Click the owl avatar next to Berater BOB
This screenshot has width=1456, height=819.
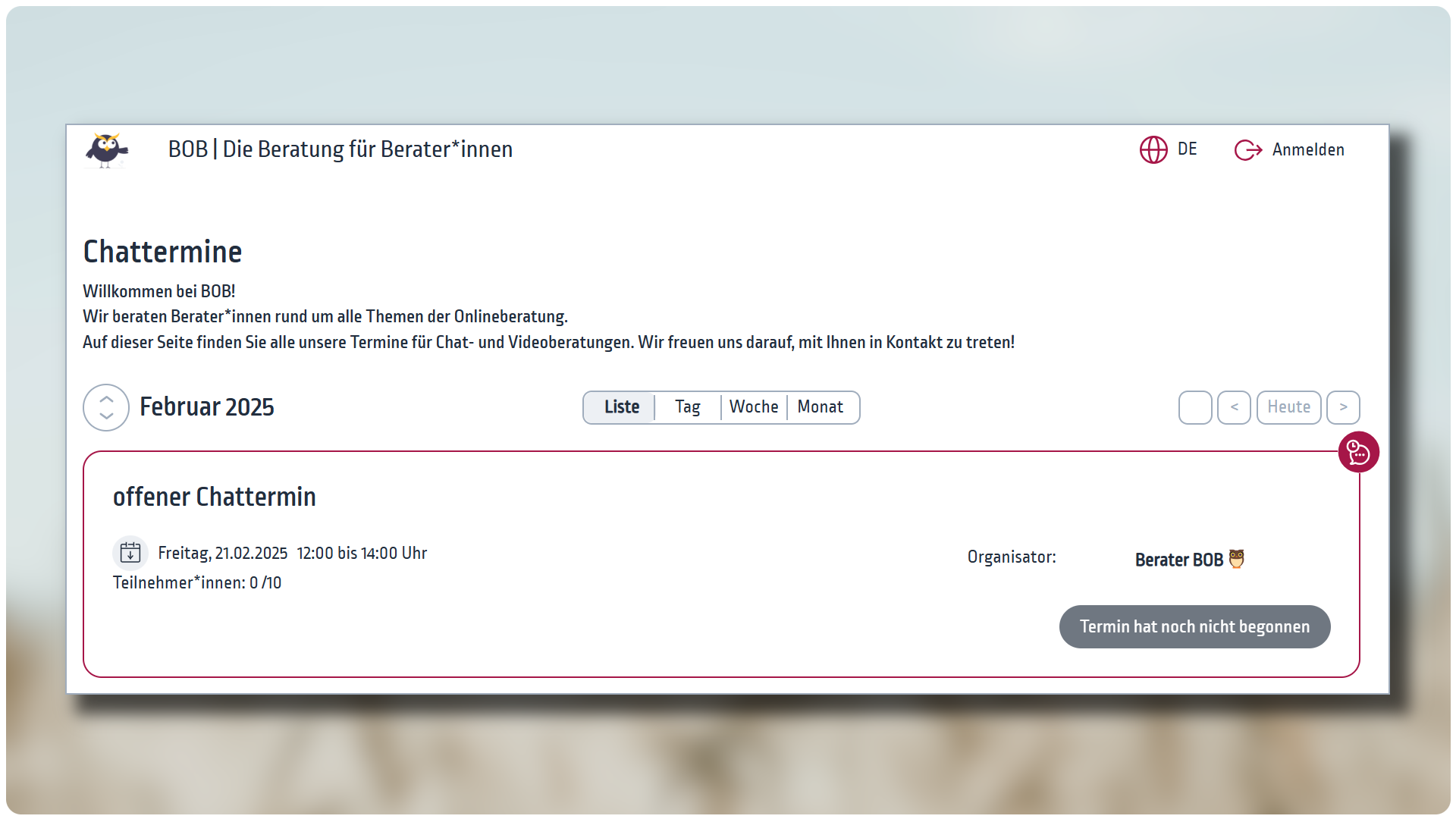(1237, 559)
